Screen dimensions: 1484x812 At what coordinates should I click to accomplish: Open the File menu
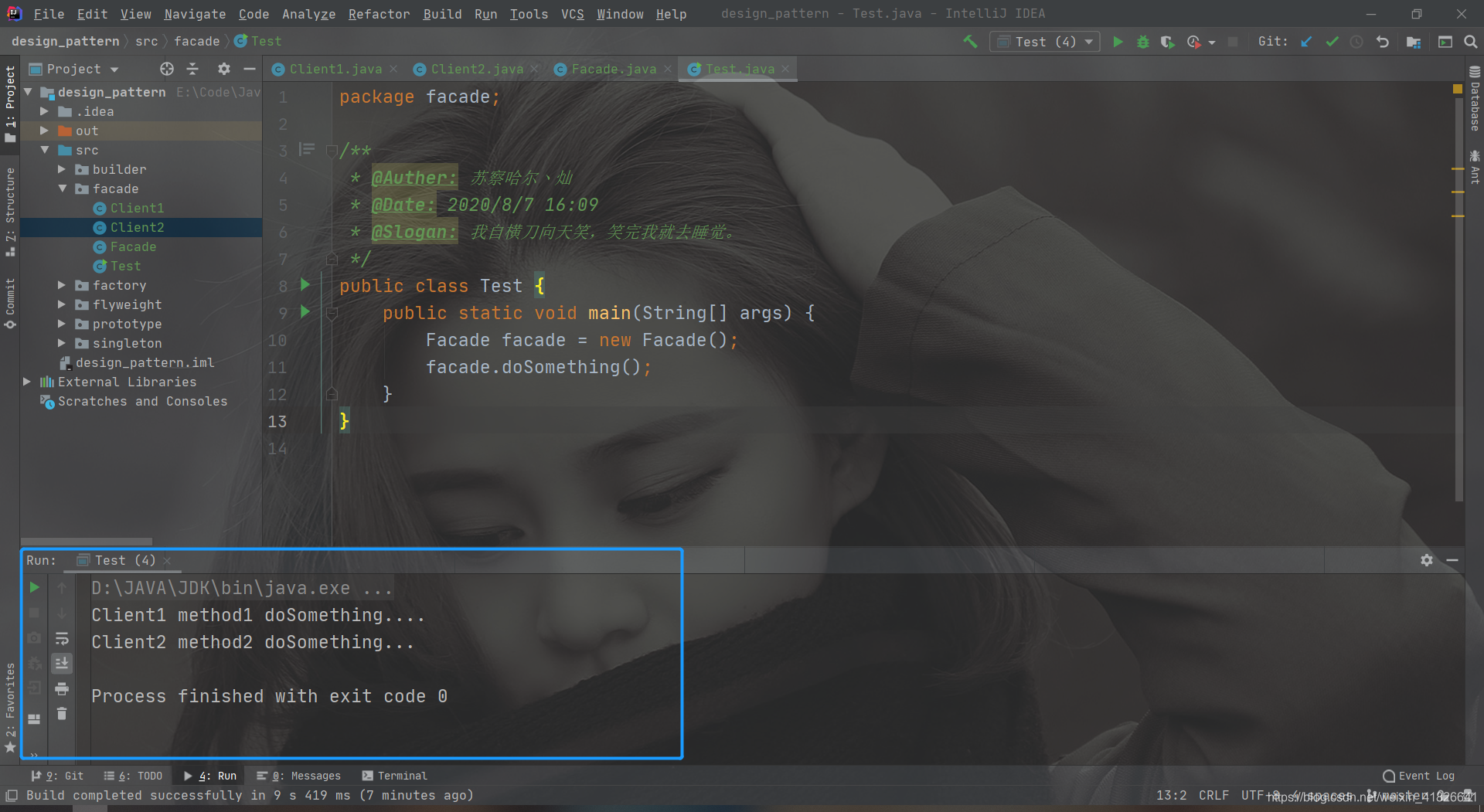49,14
